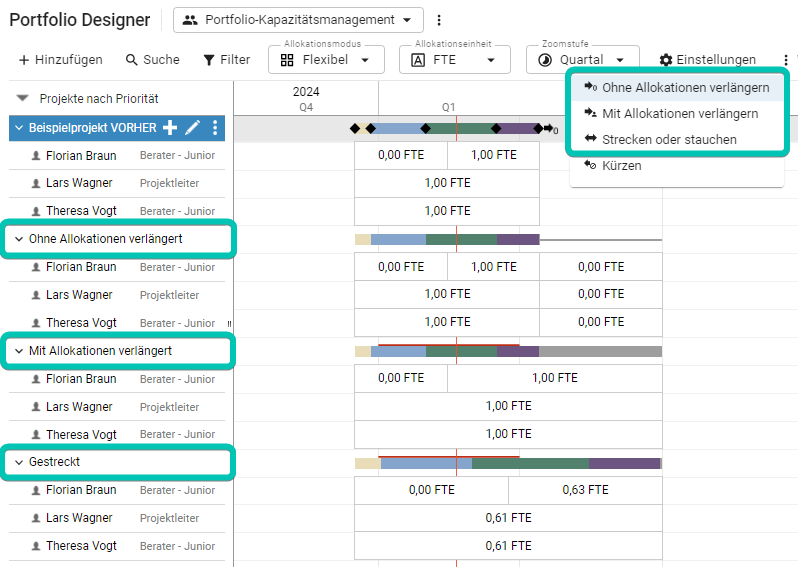Click the Hinzufügen plus icon
This screenshot has height=567, width=798.
[x=24, y=60]
